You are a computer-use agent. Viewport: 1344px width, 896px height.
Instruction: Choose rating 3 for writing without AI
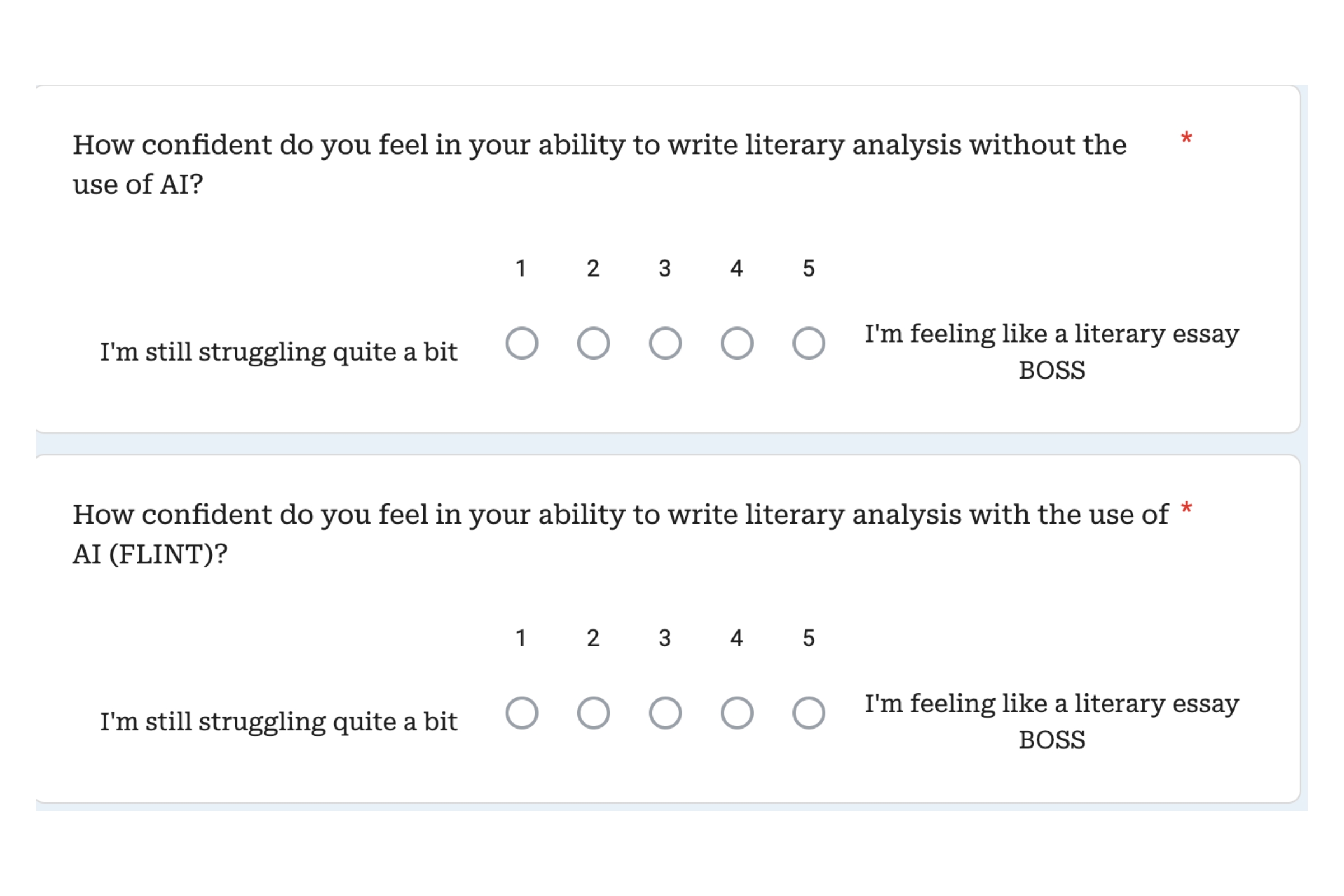click(x=665, y=343)
